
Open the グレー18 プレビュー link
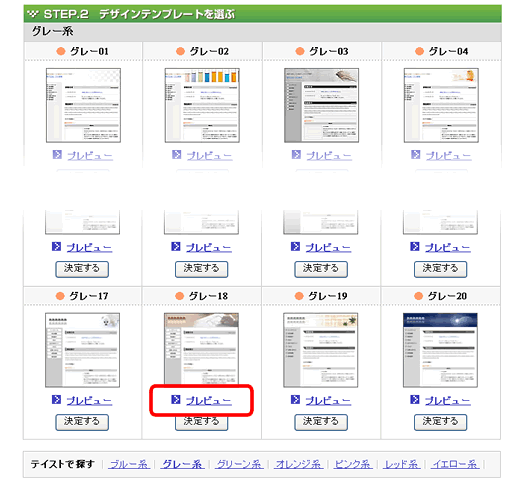(209, 400)
